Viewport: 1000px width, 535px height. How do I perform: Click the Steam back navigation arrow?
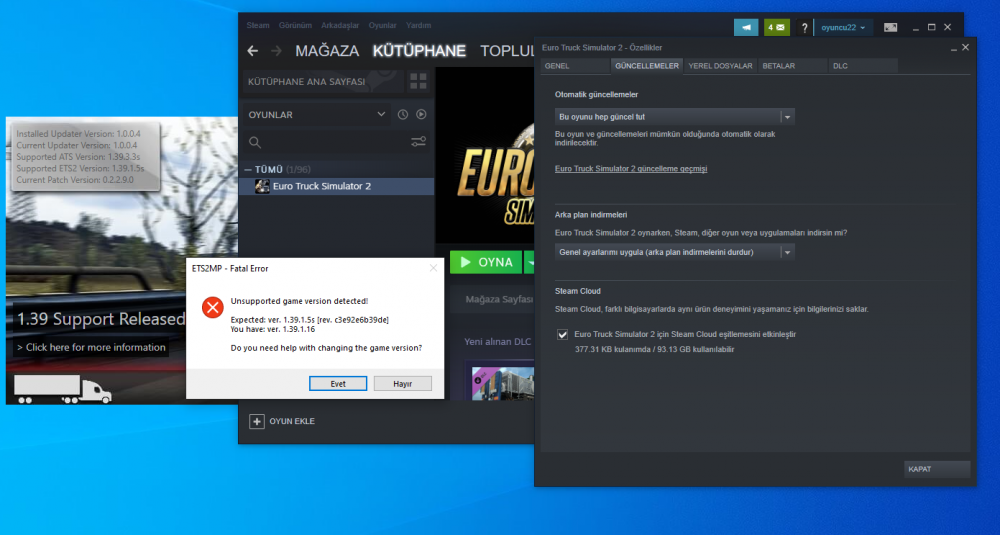pyautogui.click(x=252, y=51)
